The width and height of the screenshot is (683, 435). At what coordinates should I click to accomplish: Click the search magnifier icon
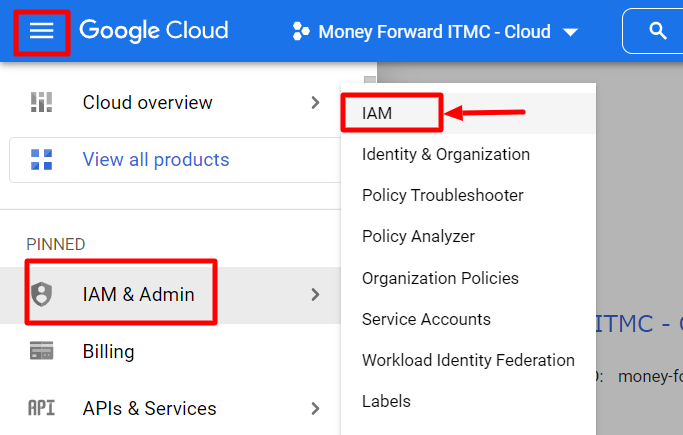click(657, 31)
